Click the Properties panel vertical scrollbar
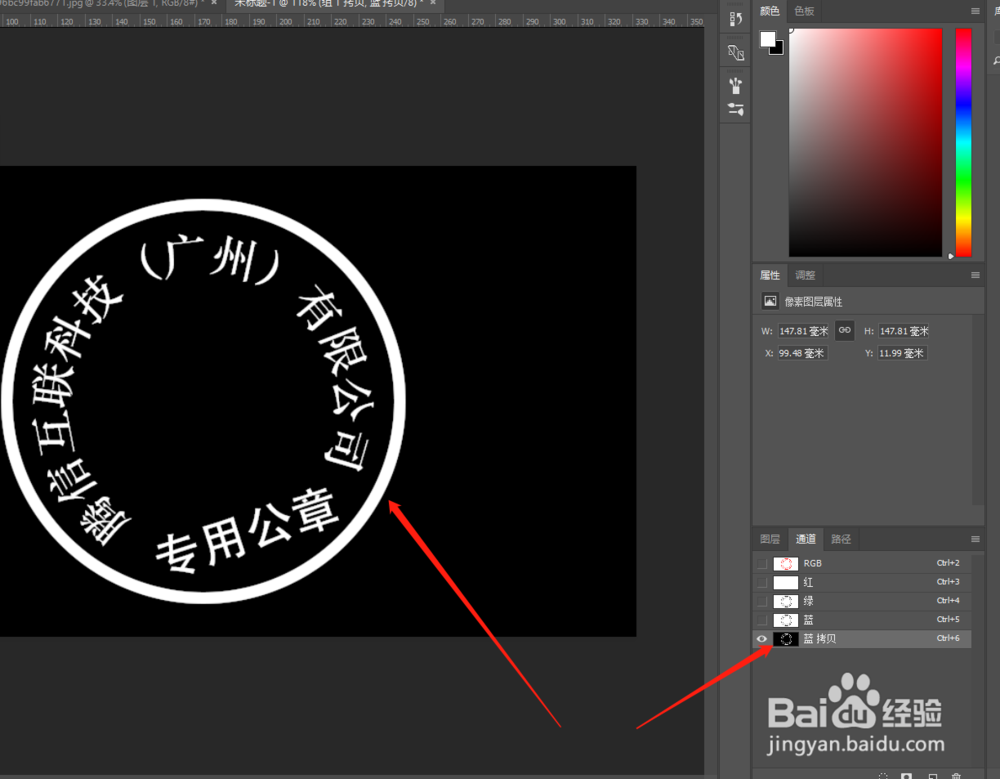This screenshot has width=1000, height=779. [x=978, y=408]
